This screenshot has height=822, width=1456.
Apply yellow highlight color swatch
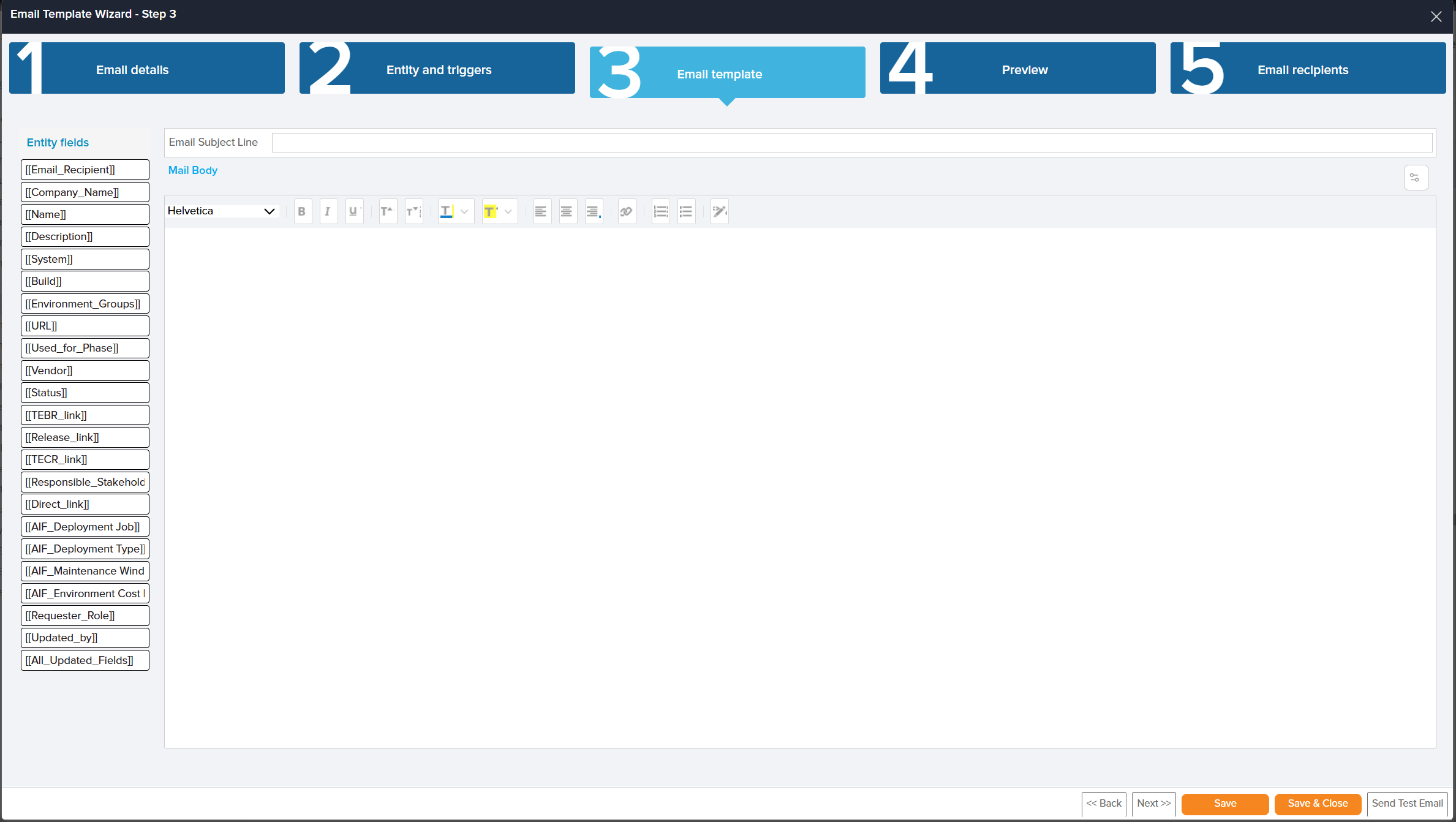[491, 211]
